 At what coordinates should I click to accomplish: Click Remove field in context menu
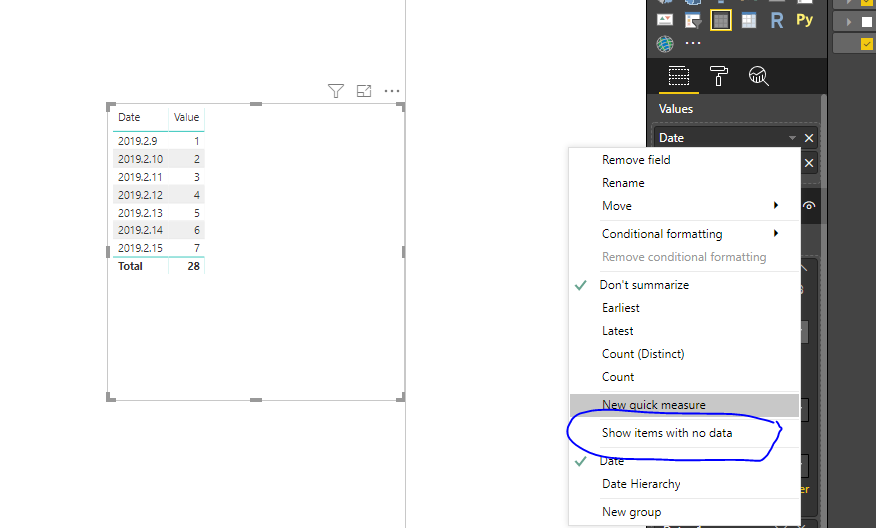pos(636,160)
